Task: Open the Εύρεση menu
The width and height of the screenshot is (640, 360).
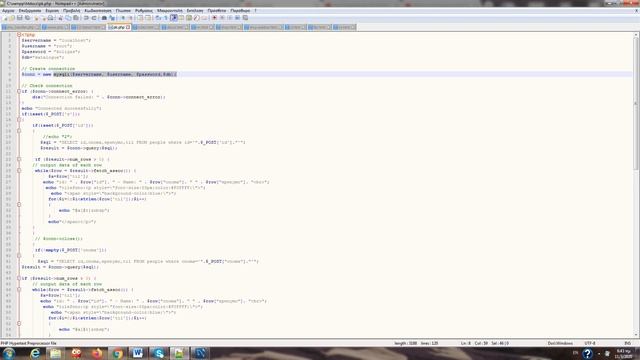Action: click(52, 11)
